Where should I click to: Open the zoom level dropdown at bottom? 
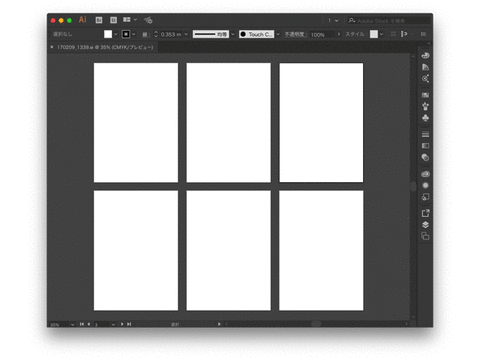(x=73, y=324)
